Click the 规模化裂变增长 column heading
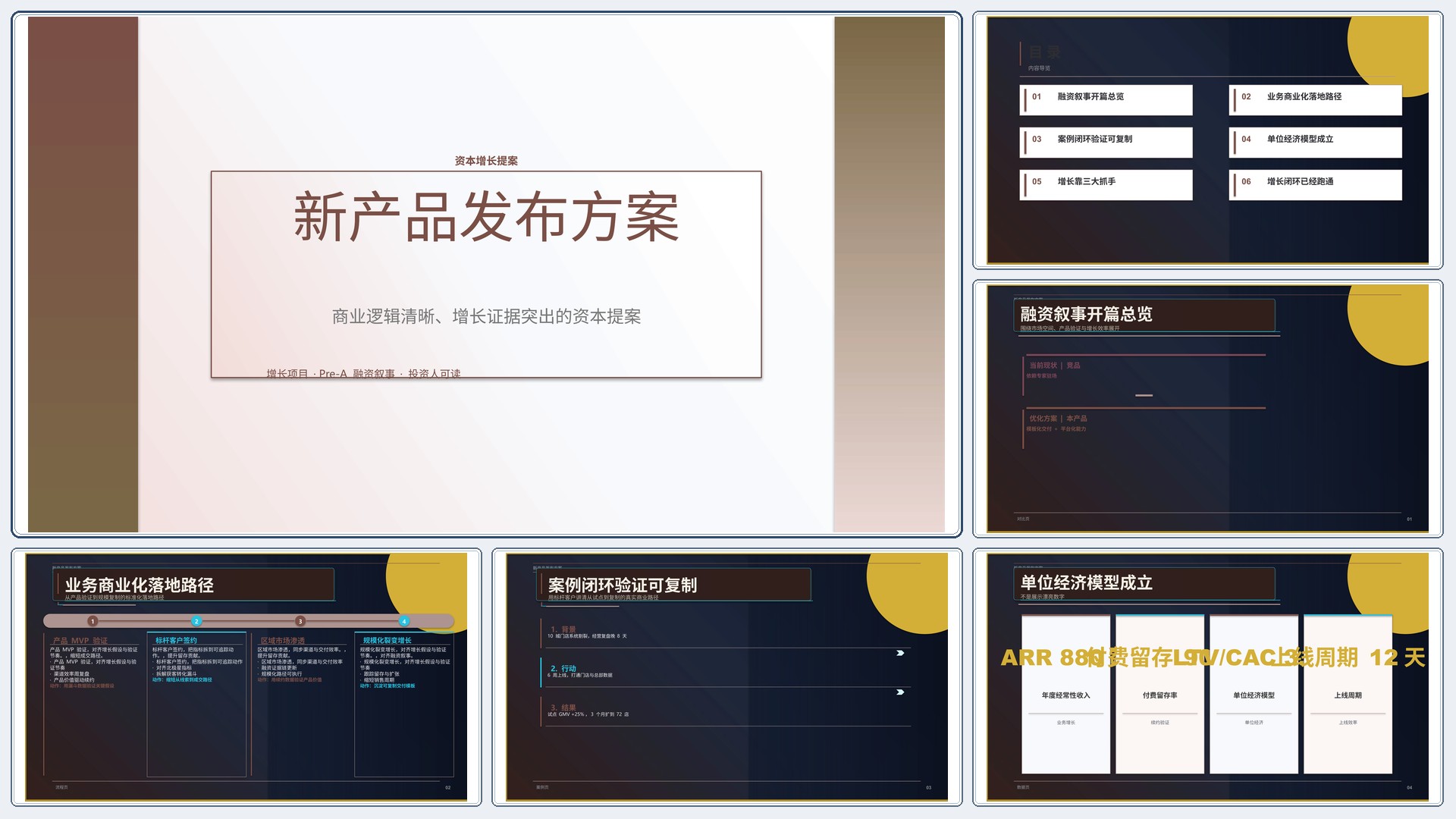The image size is (1456, 819). click(387, 641)
